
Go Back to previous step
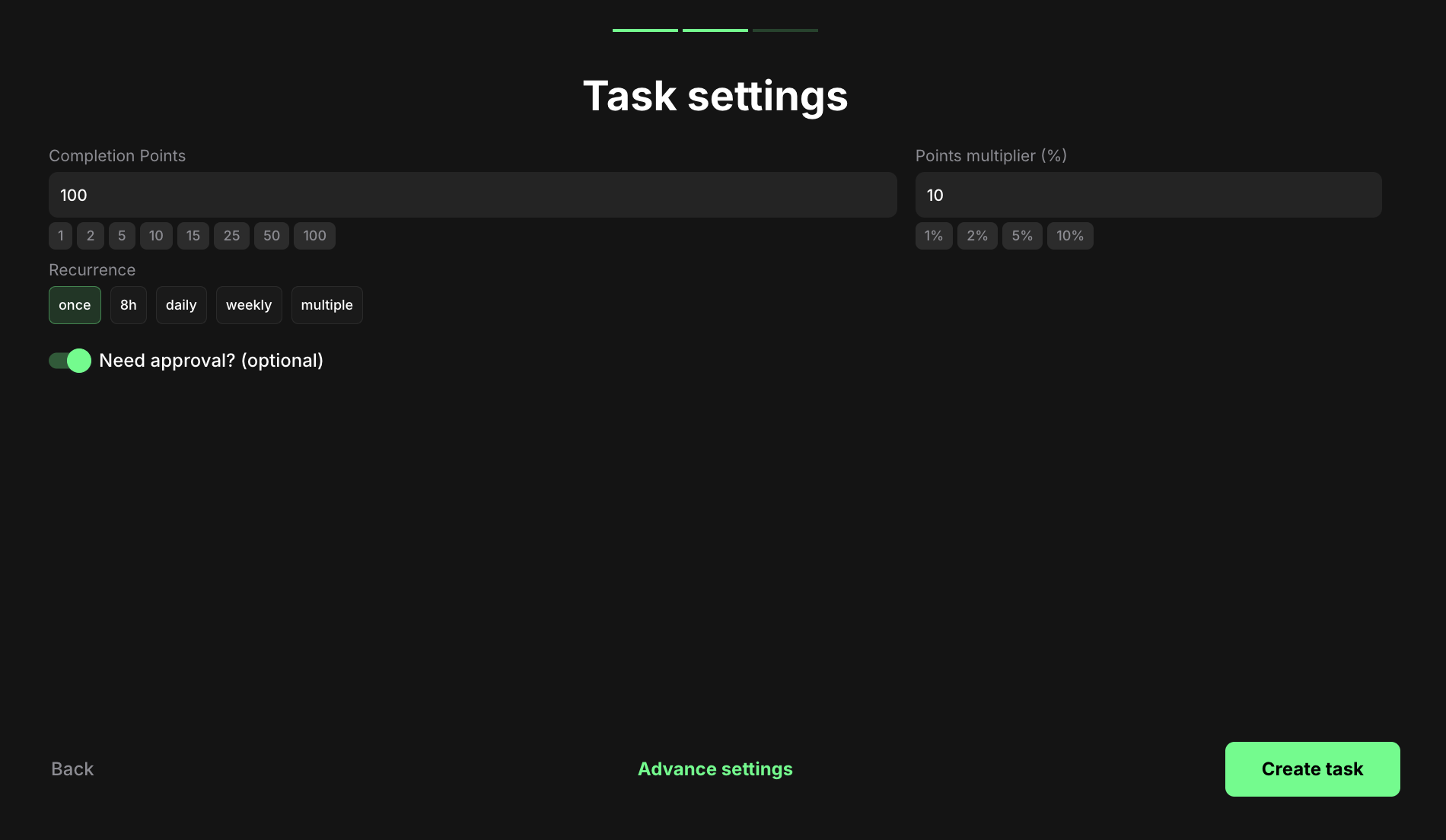click(x=72, y=769)
